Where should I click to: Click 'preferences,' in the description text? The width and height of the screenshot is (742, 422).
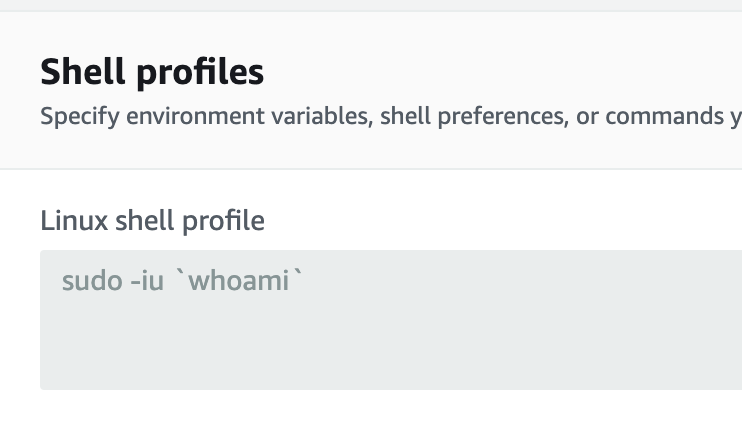[503, 117]
